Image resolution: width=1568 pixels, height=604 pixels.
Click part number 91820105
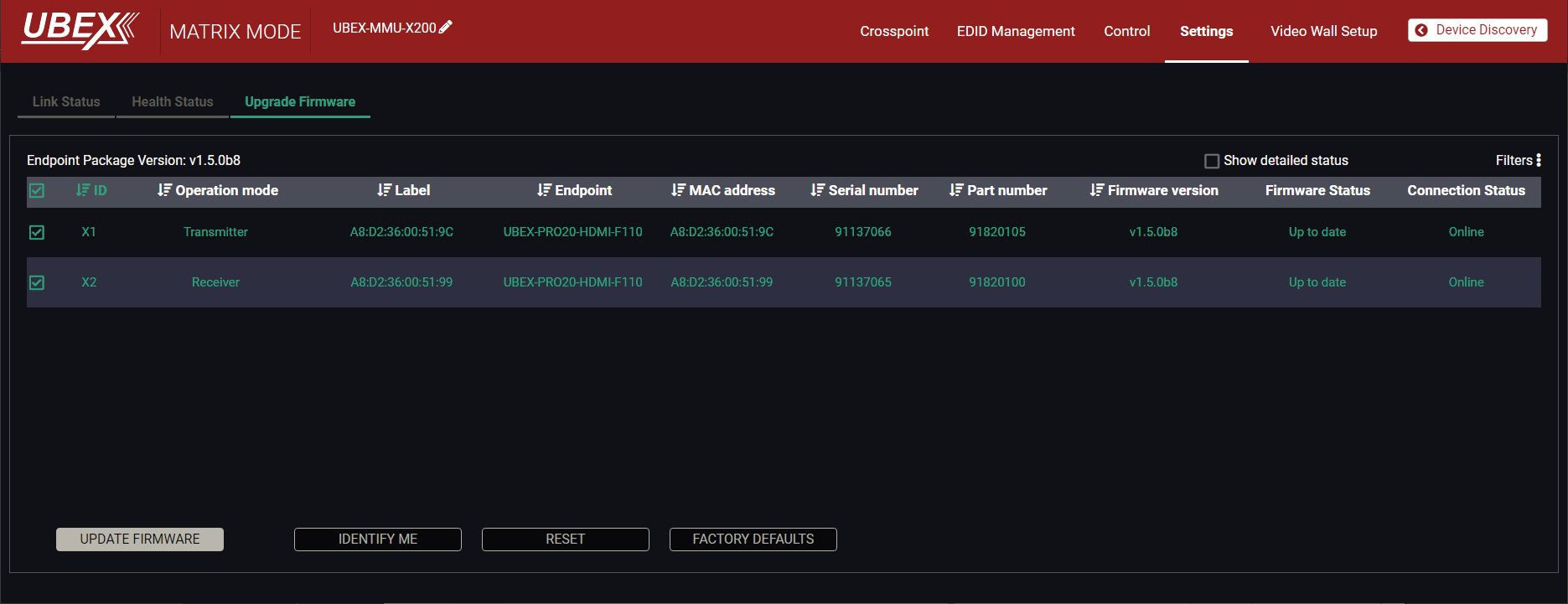click(x=997, y=232)
